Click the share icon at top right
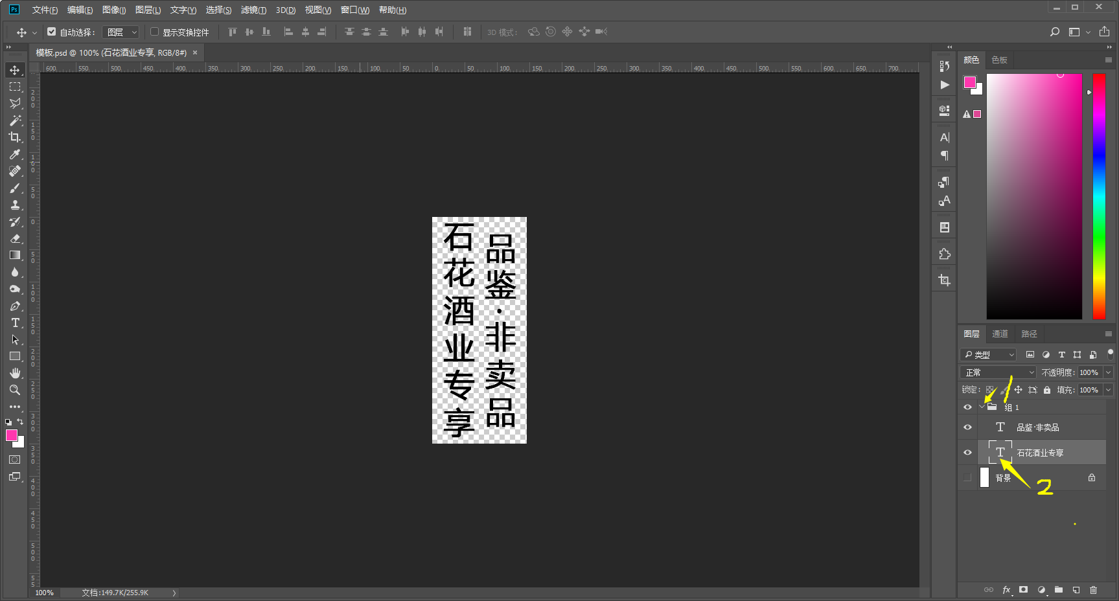This screenshot has width=1119, height=601. [1105, 31]
